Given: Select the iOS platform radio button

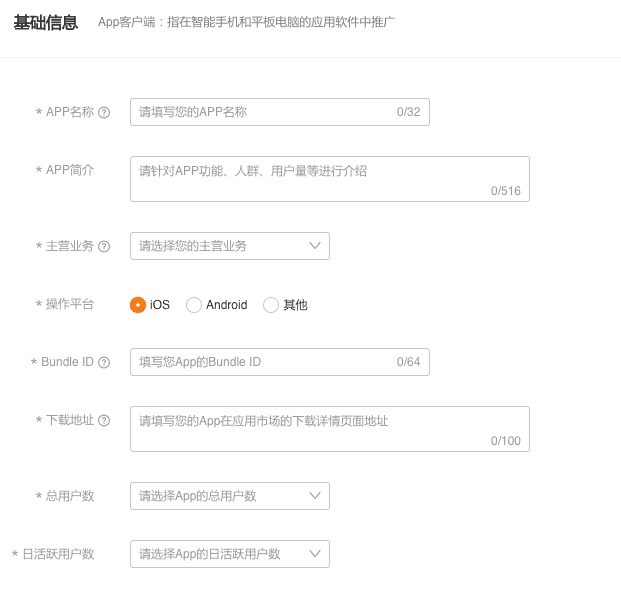Looking at the screenshot, I should (138, 305).
